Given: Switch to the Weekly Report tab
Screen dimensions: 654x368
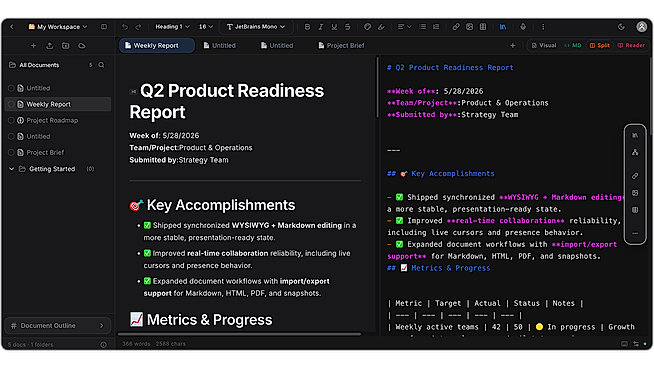Looking at the screenshot, I should [156, 45].
